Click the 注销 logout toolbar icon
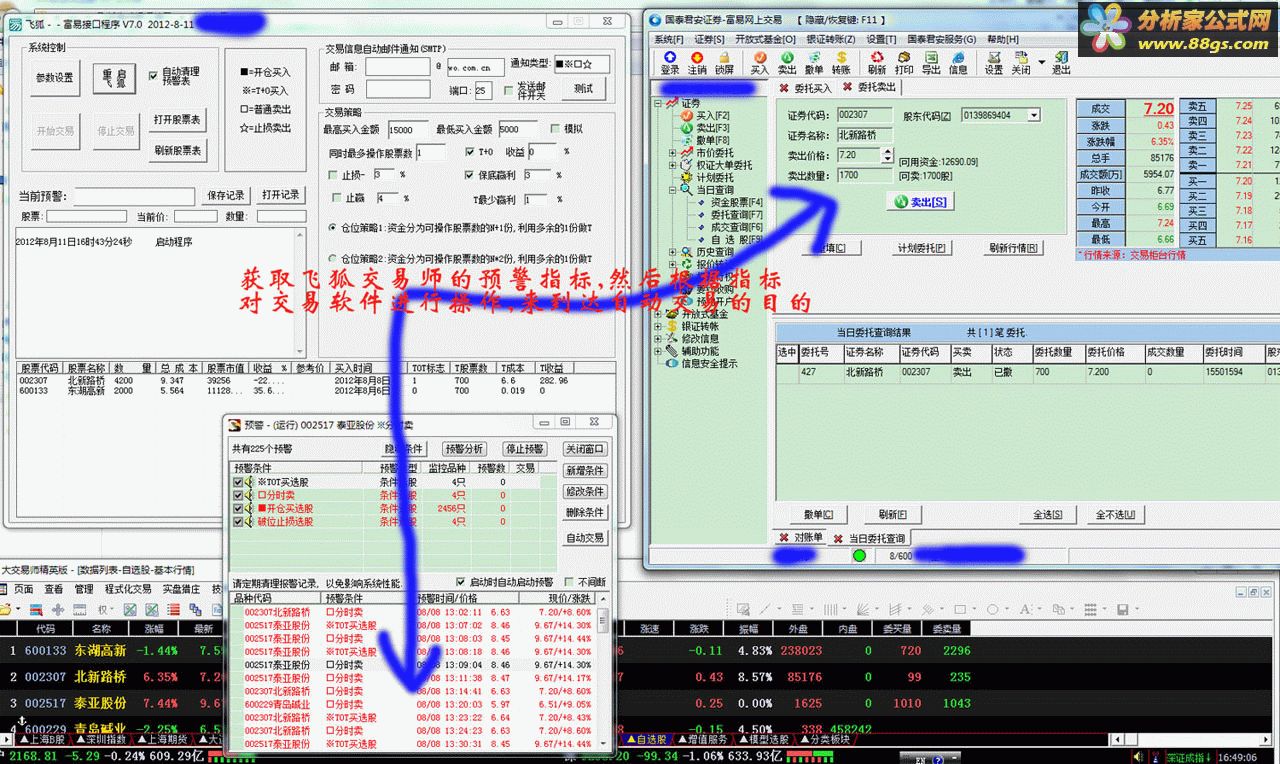Image resolution: width=1280 pixels, height=764 pixels. 697,63
